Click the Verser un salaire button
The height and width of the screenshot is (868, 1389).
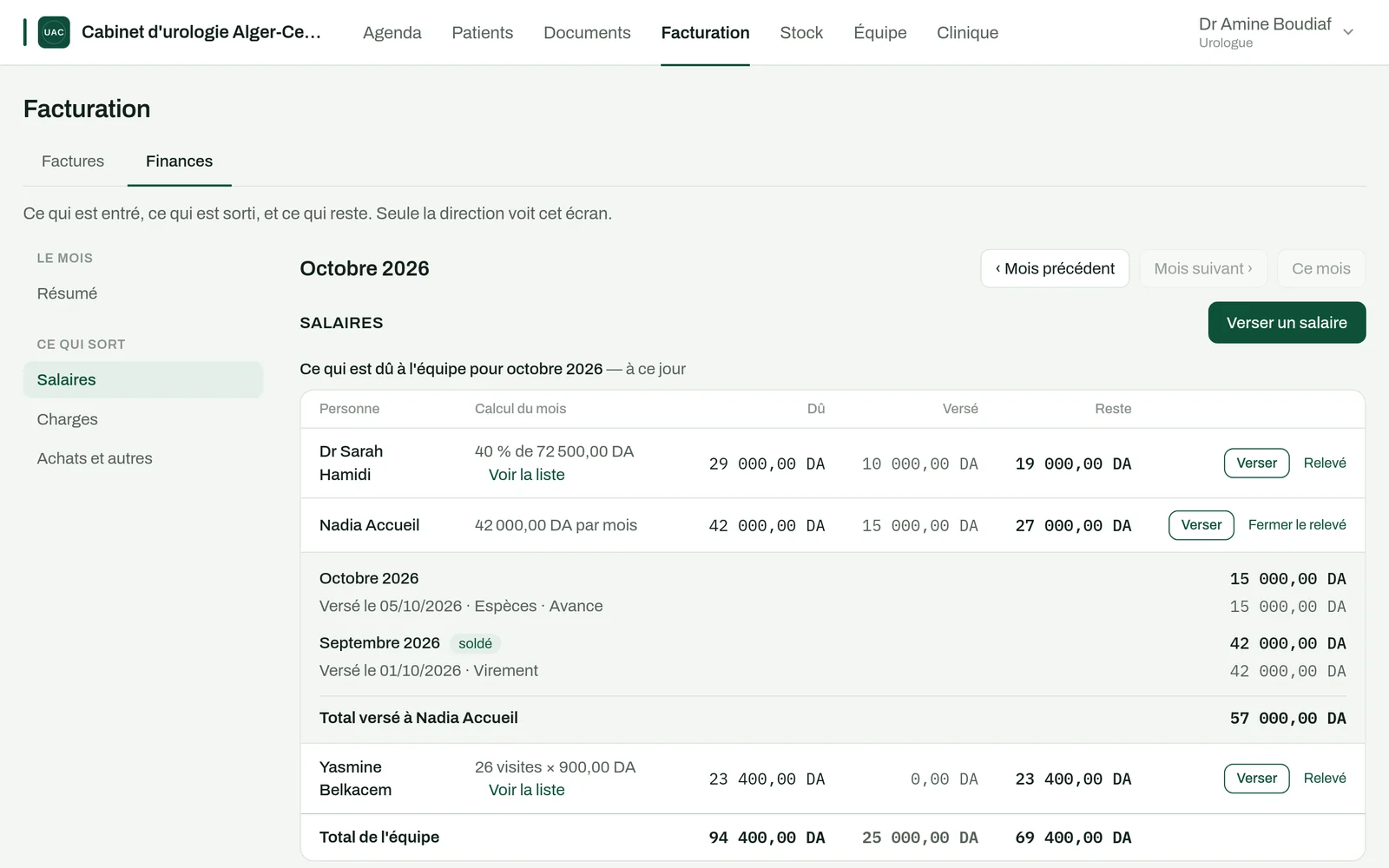pos(1287,322)
